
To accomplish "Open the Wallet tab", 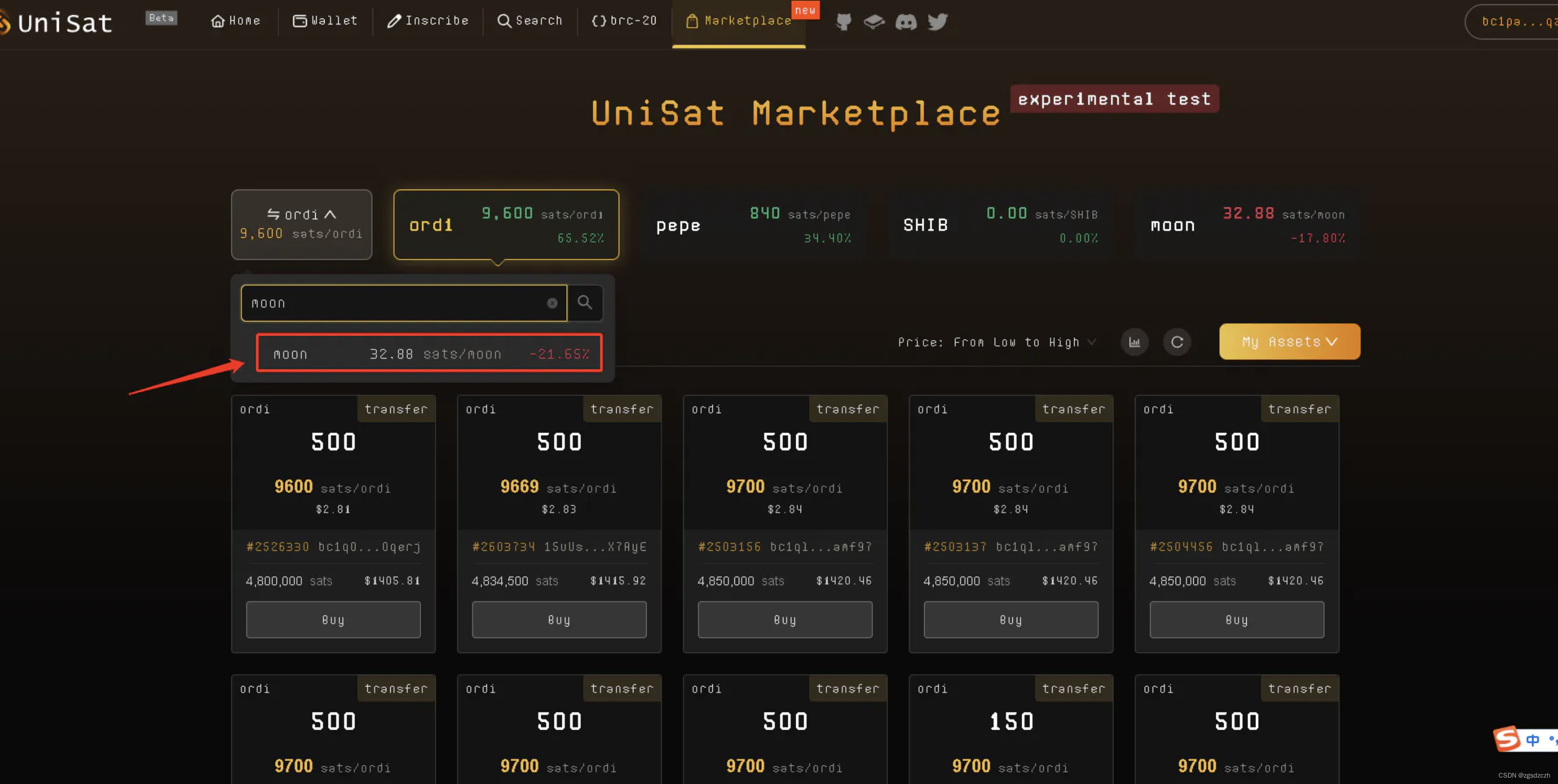I will point(326,21).
